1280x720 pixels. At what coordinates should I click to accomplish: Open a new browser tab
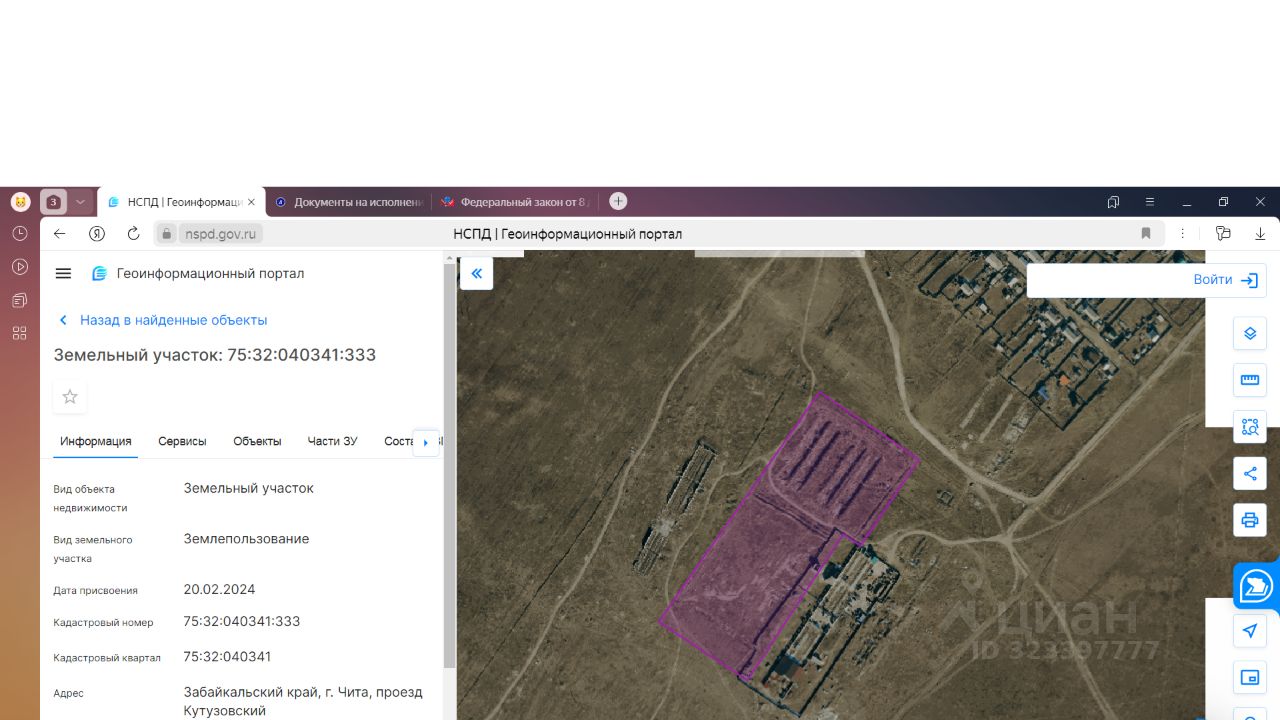coord(618,201)
